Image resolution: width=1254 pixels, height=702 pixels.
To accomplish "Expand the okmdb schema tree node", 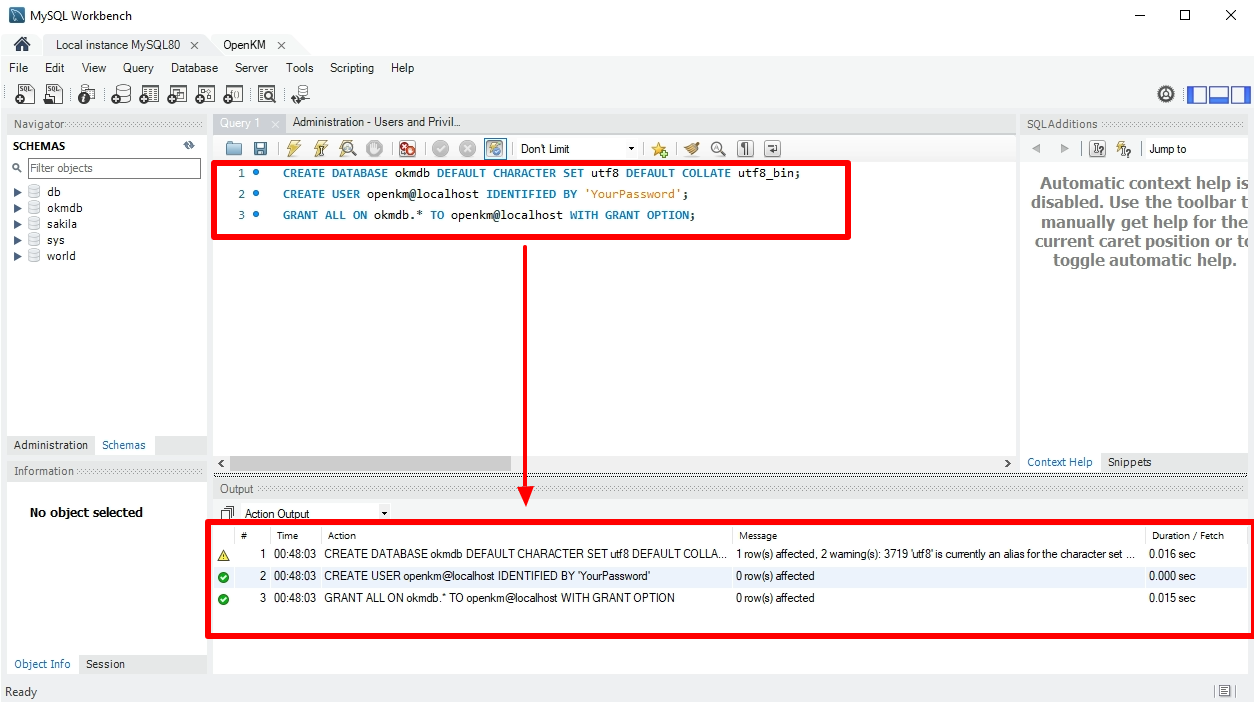I will click(18, 208).
